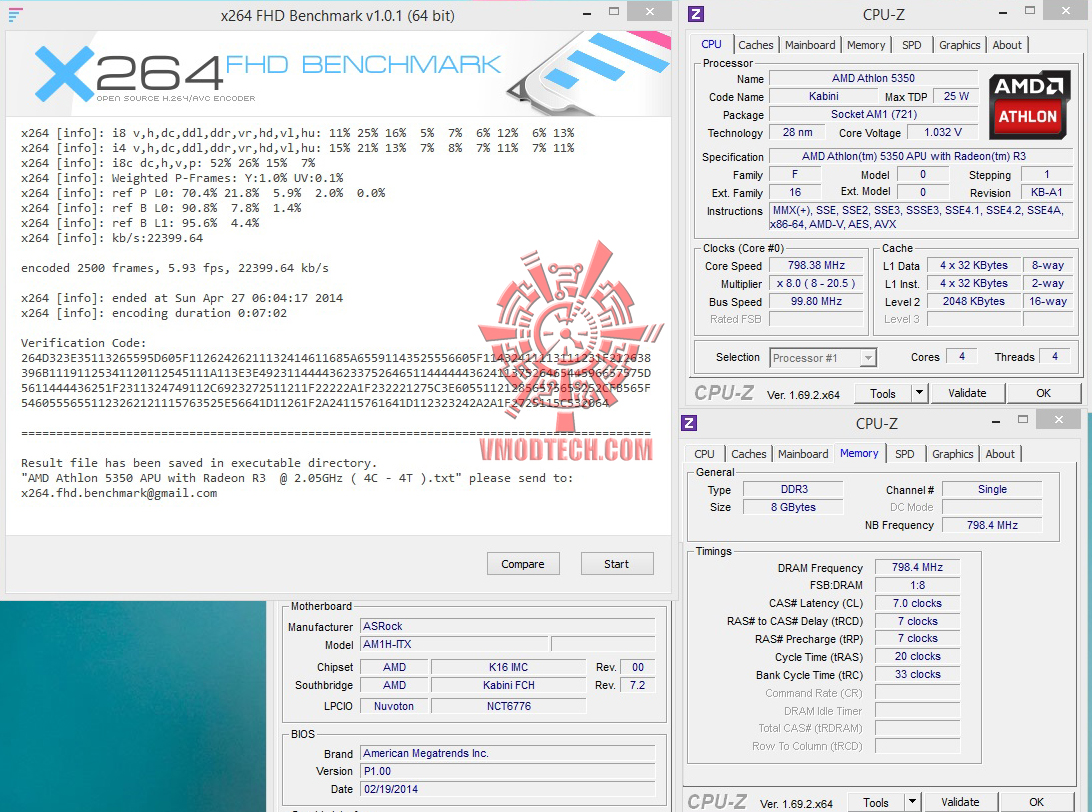Viewport: 1092px width, 812px height.
Task: Click the encoded 2500 frames result line
Action: (175, 268)
